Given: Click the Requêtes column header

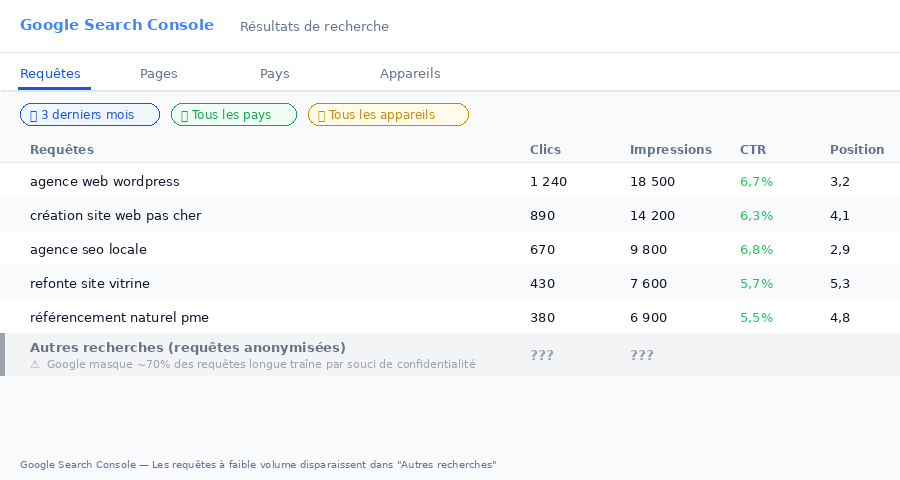Looking at the screenshot, I should (62, 150).
